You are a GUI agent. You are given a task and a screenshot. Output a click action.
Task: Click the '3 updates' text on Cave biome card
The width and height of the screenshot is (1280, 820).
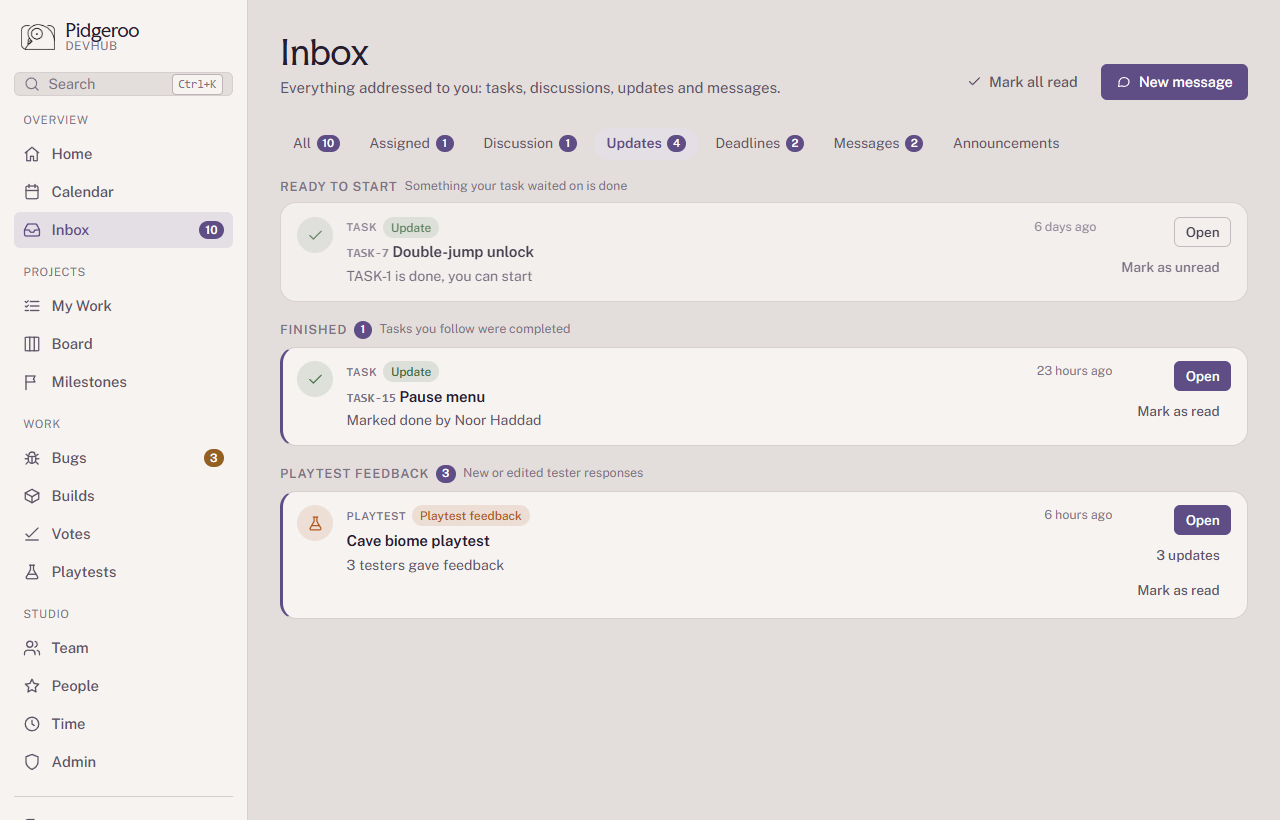tap(1188, 555)
